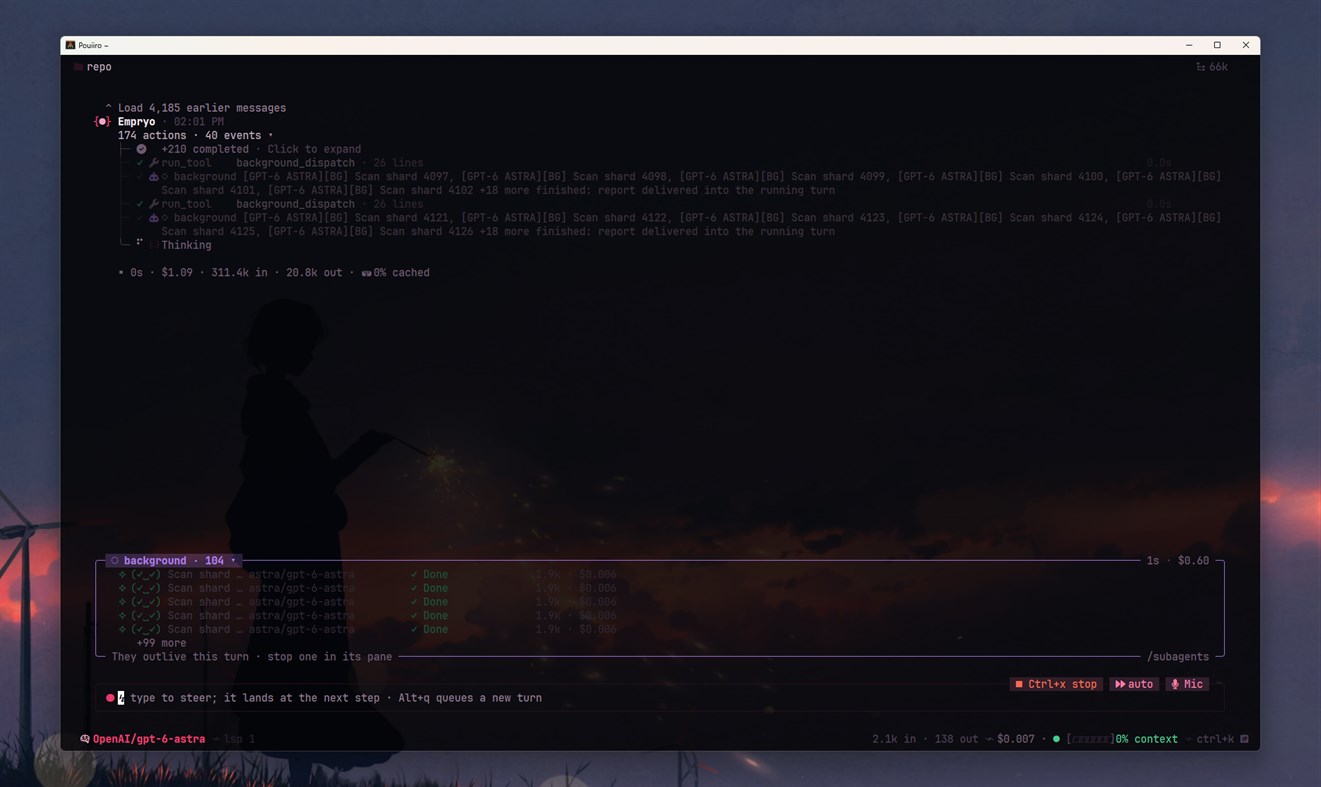Click the completed checkmark circle icon
The image size is (1321, 787).
141,149
